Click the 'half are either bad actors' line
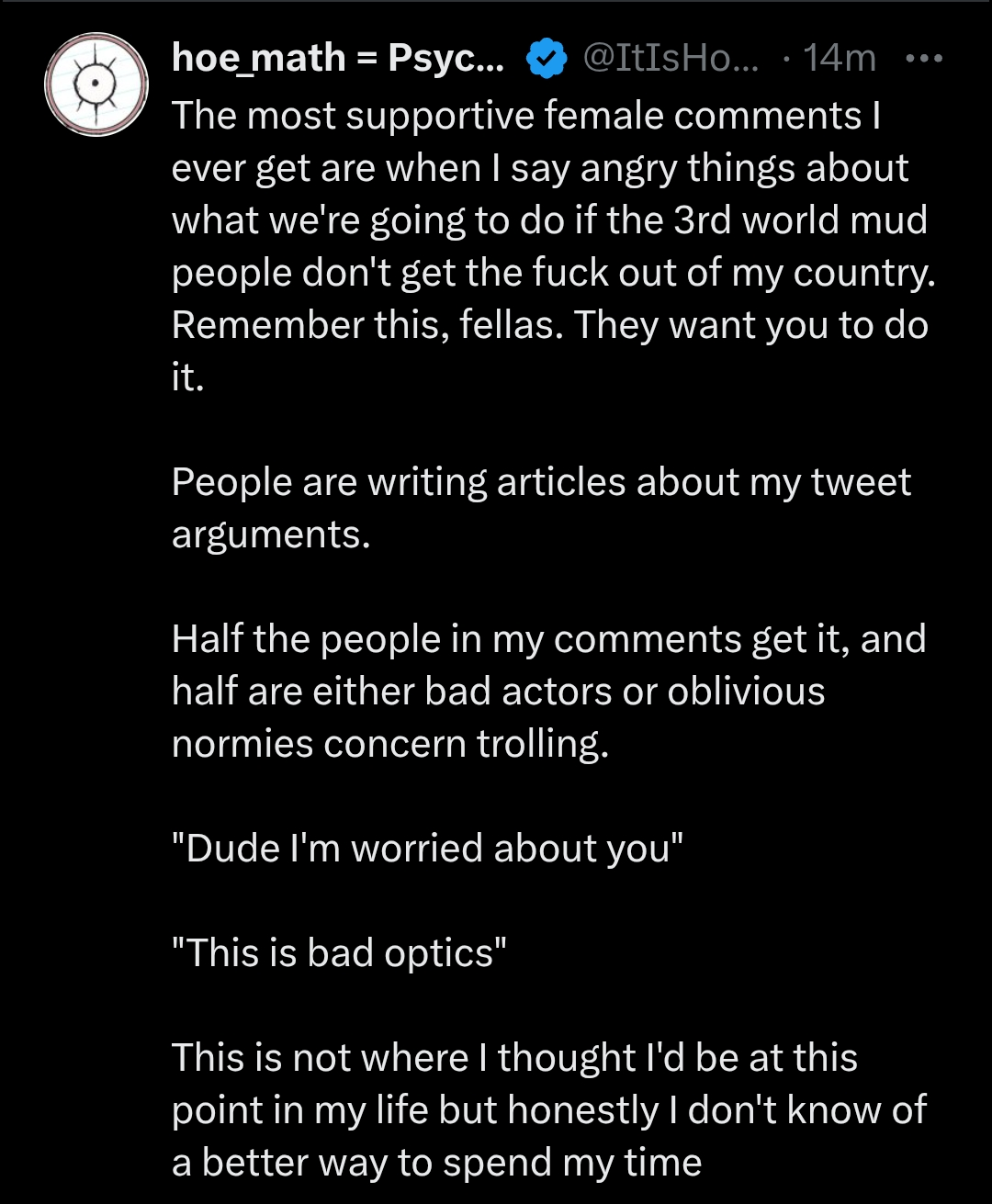This screenshot has width=992, height=1204. pos(498,692)
